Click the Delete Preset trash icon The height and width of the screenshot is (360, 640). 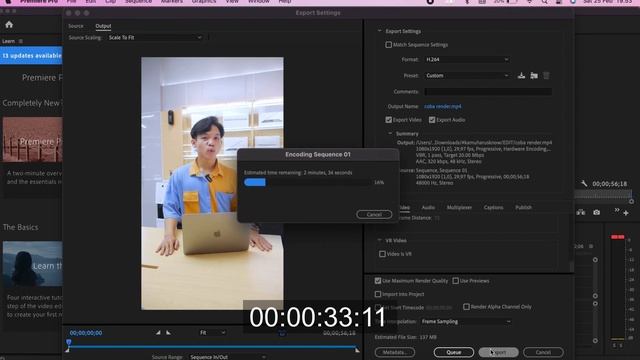(546, 76)
